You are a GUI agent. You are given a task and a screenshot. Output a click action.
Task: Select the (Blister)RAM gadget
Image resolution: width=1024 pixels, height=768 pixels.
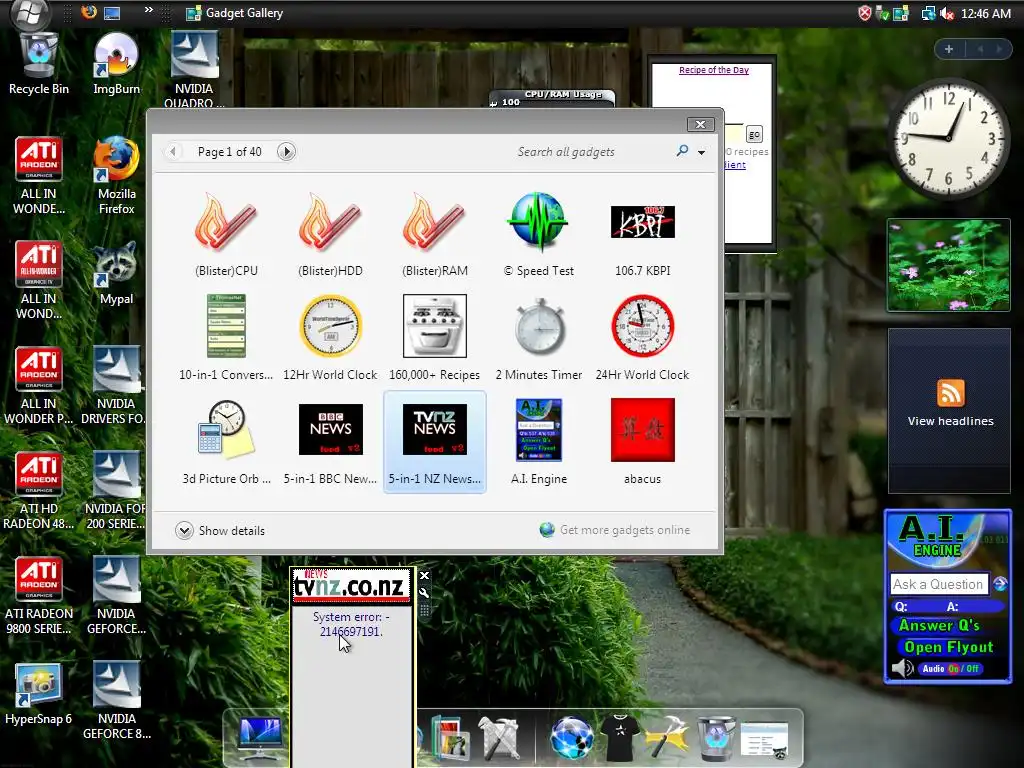[x=434, y=235]
